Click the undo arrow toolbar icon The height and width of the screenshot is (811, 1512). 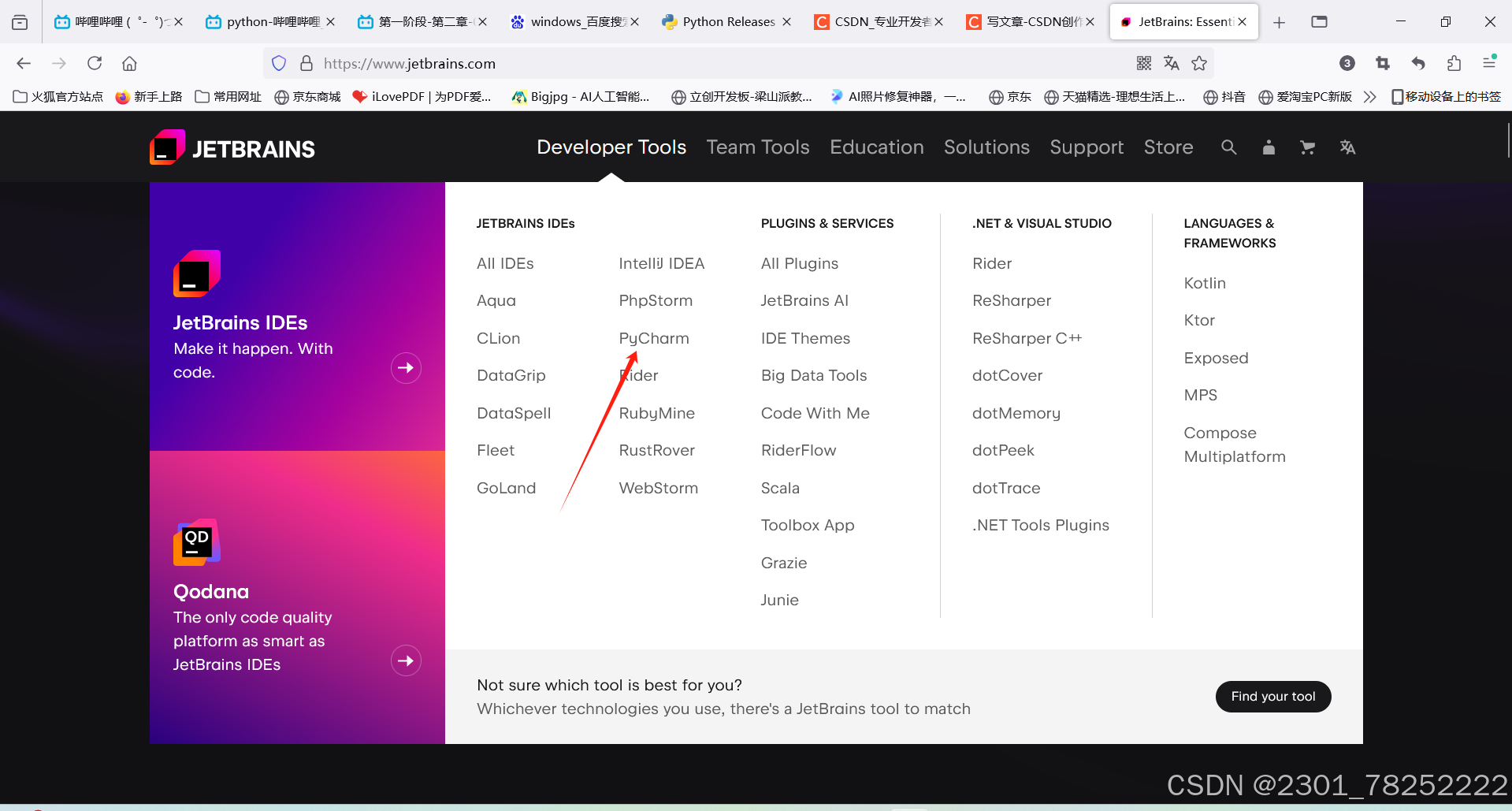(1418, 63)
